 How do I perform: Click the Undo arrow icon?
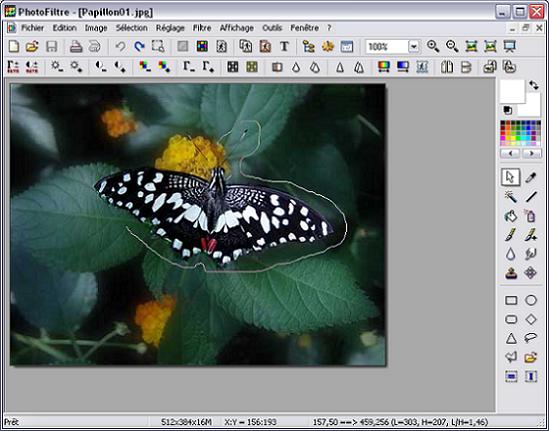(x=120, y=46)
